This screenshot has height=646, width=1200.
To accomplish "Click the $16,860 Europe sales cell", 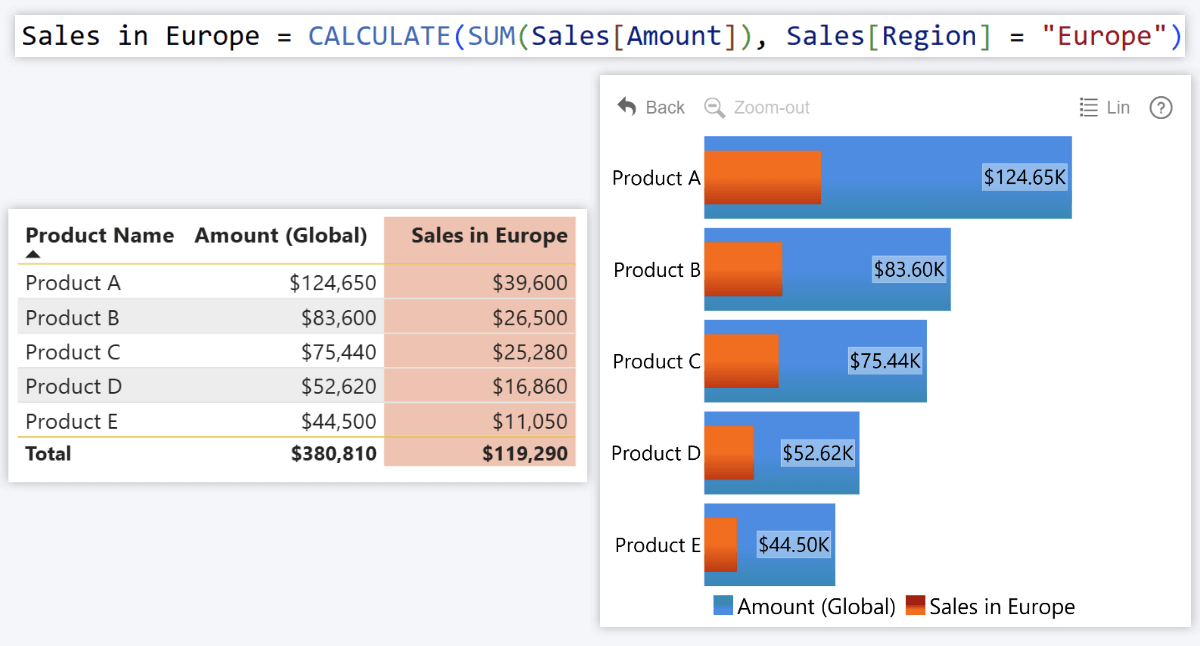I will [530, 386].
